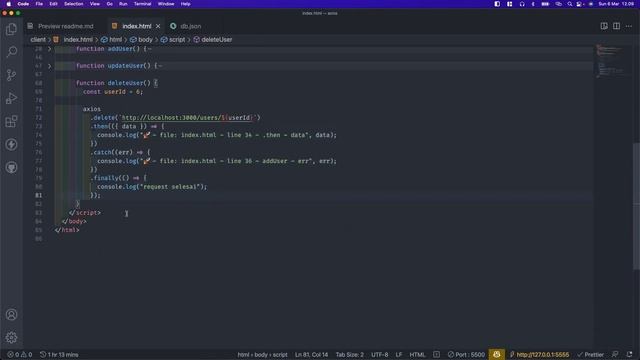The width and height of the screenshot is (640, 360).
Task: Open the File menu
Action: (39, 4)
